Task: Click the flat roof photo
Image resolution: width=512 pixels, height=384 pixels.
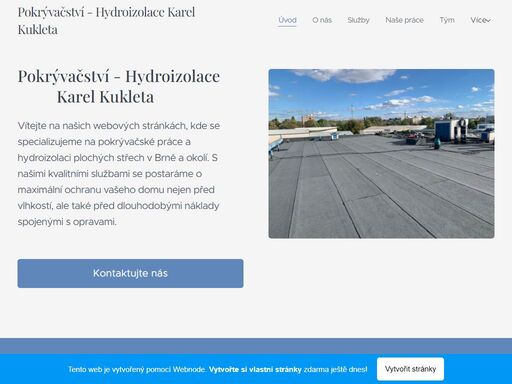Action: click(x=381, y=154)
